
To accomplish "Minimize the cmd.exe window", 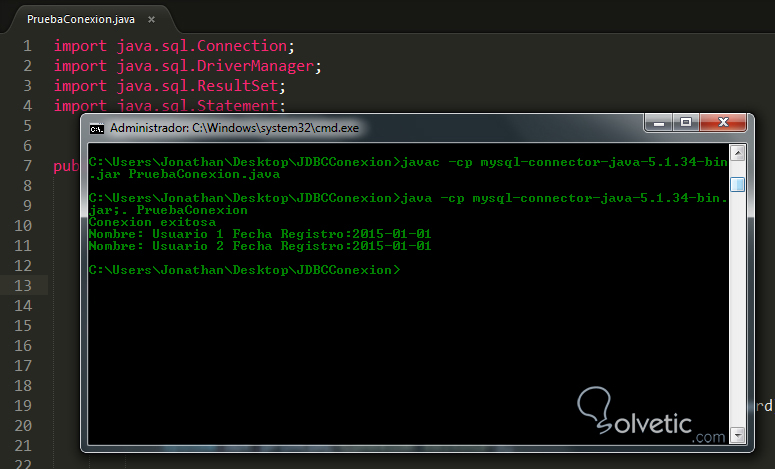I will click(x=658, y=123).
